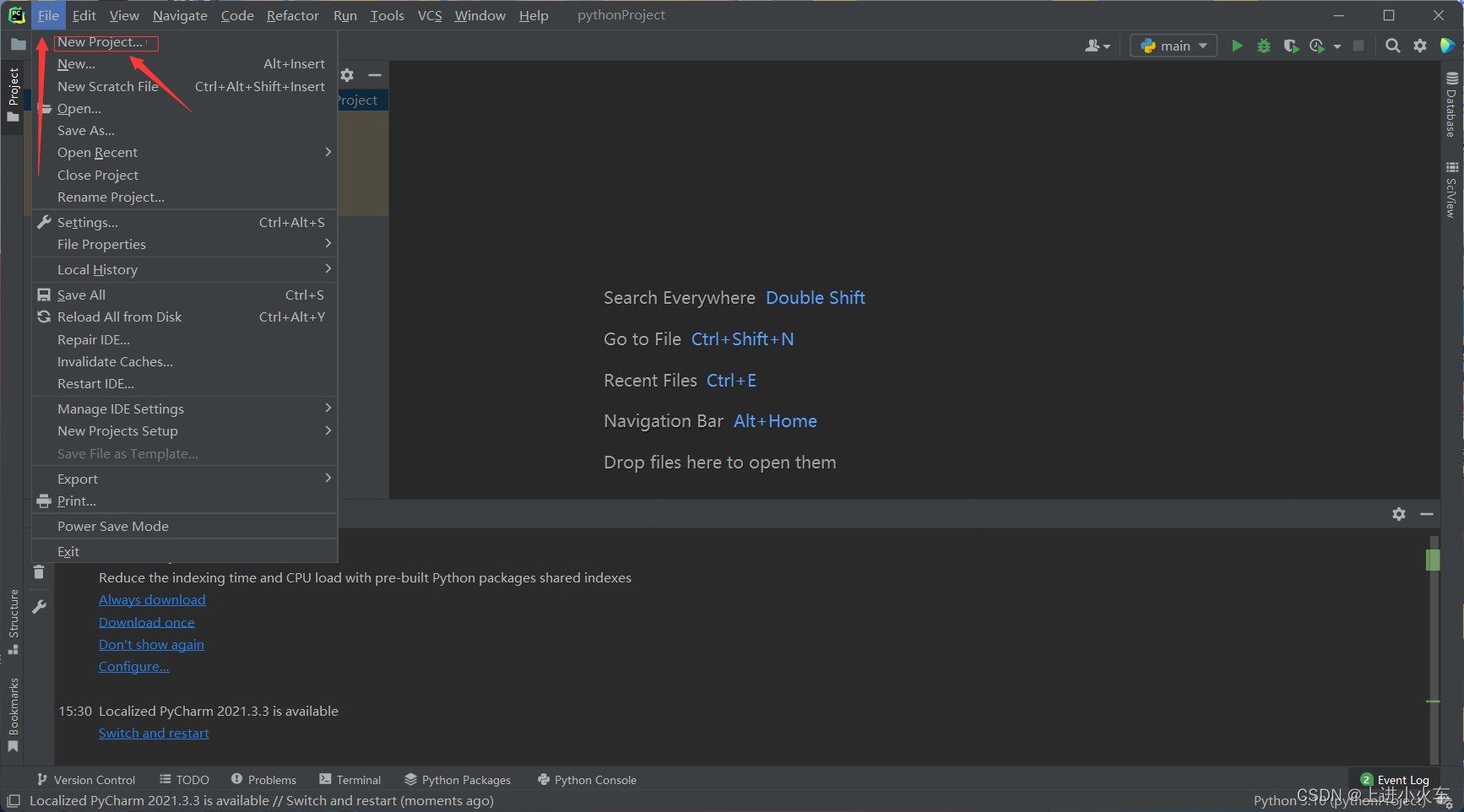Open Event Log settings gear icon
Screen dimensions: 1464x812
pos(1399,514)
